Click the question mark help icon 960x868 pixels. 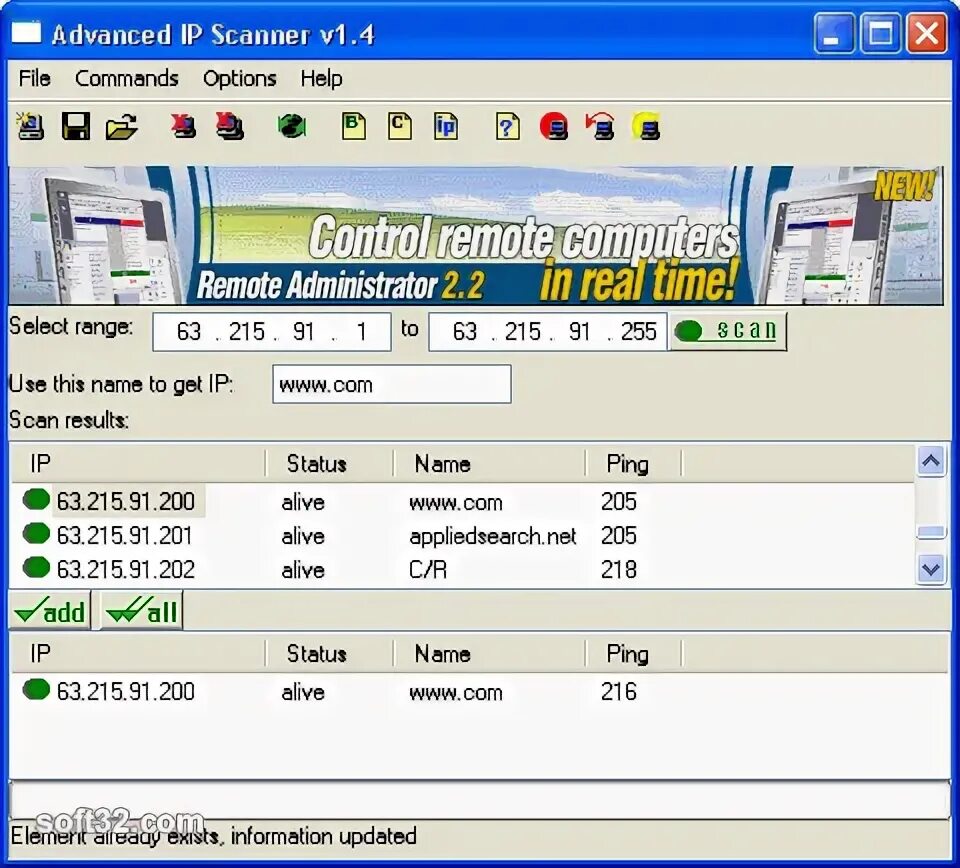click(508, 127)
